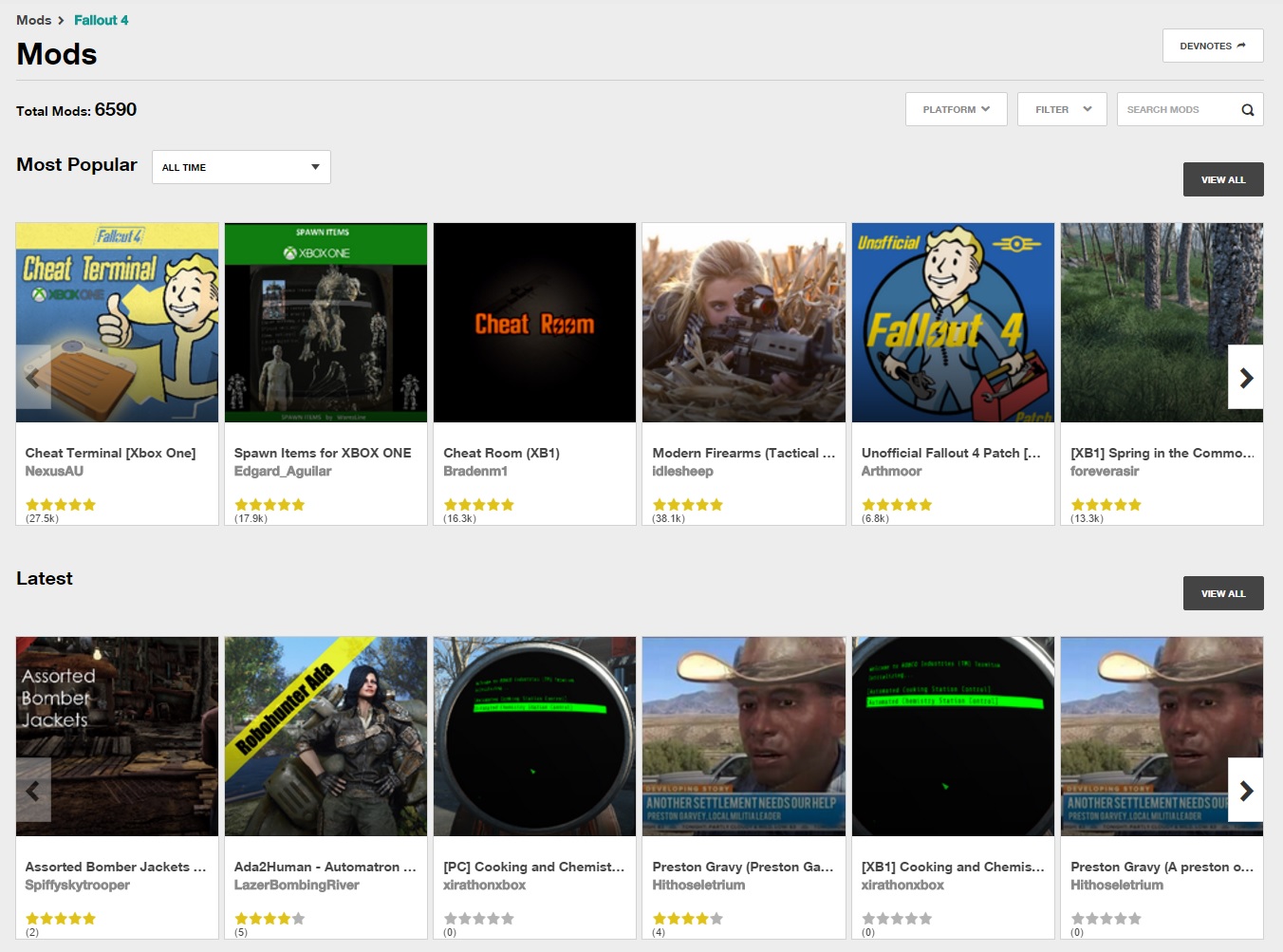The image size is (1283, 952).
Task: Go to Mods breadcrumb link
Action: (34, 20)
